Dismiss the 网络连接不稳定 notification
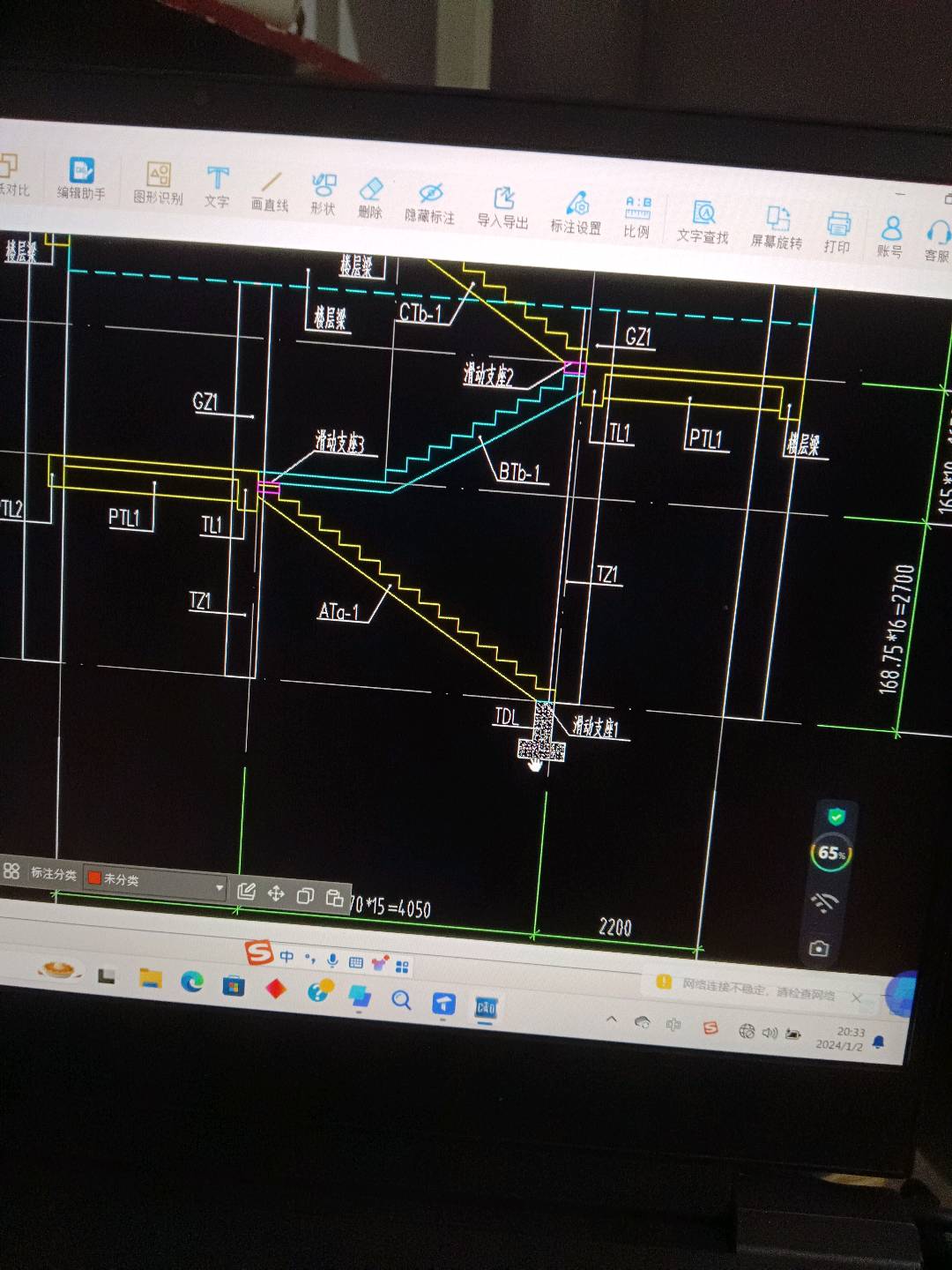The width and height of the screenshot is (952, 1270). (x=856, y=997)
